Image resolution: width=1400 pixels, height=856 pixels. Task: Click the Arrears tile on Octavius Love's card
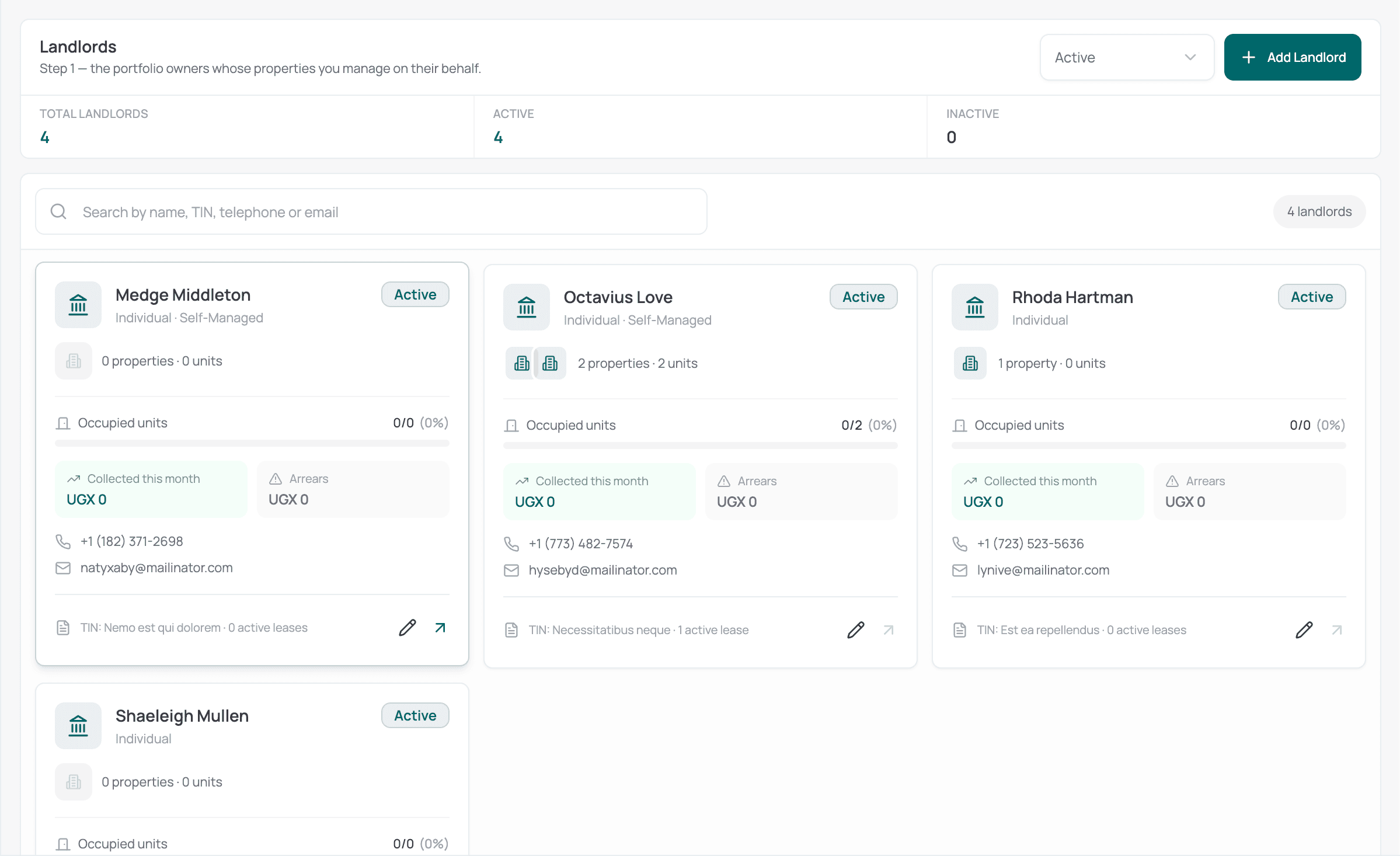pos(801,492)
